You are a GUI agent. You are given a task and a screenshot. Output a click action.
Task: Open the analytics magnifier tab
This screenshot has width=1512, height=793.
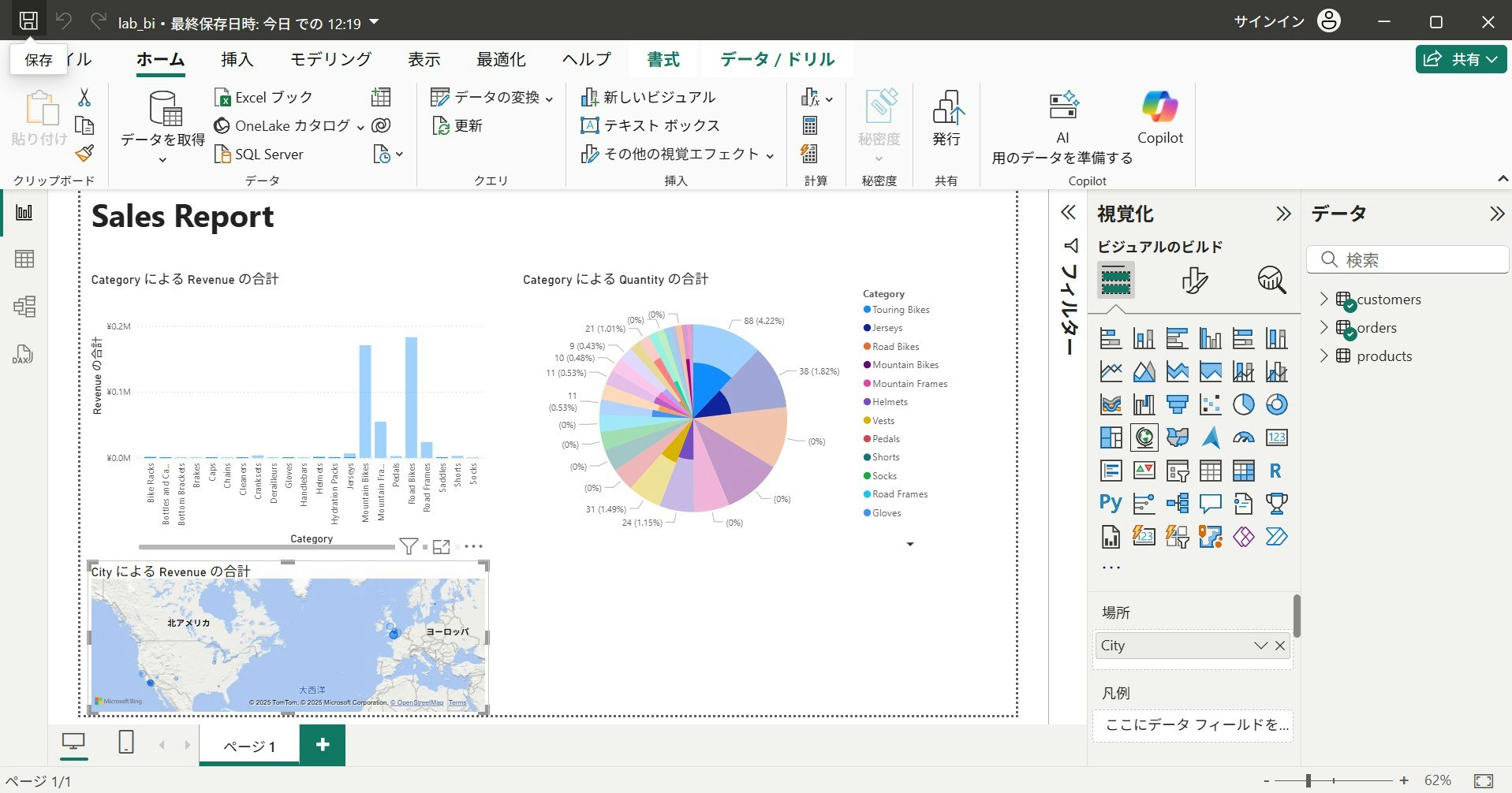(x=1271, y=280)
